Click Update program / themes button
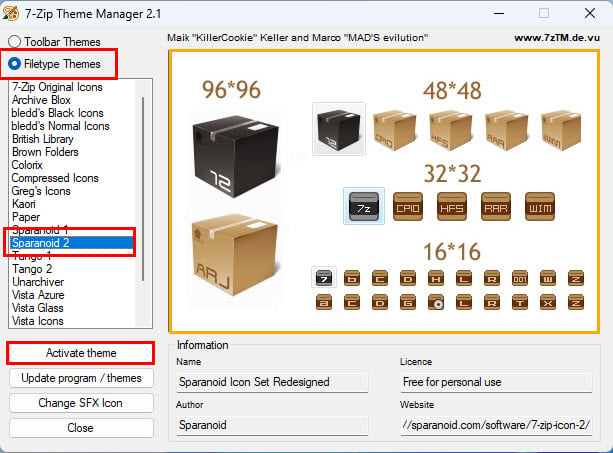The width and height of the screenshot is (613, 453). point(81,378)
